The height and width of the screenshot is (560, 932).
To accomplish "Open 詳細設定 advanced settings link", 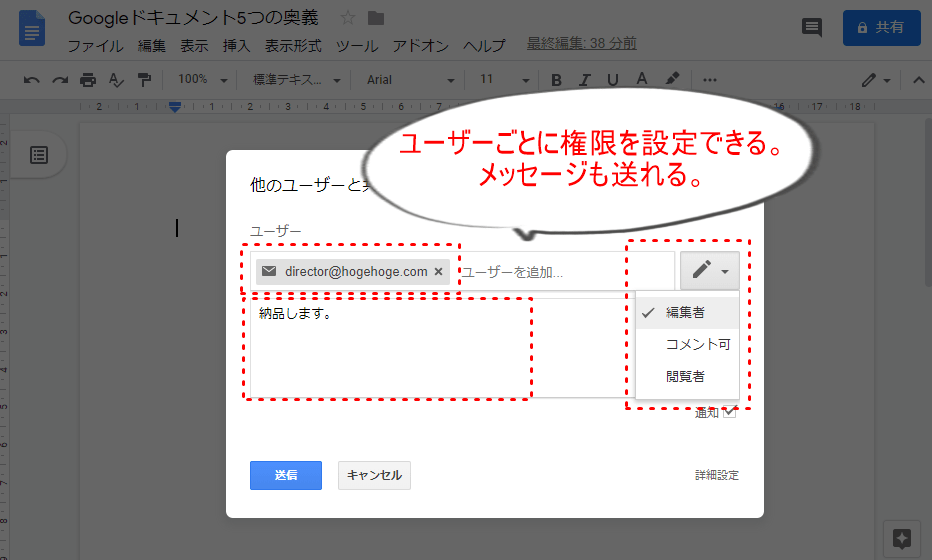I will (717, 475).
